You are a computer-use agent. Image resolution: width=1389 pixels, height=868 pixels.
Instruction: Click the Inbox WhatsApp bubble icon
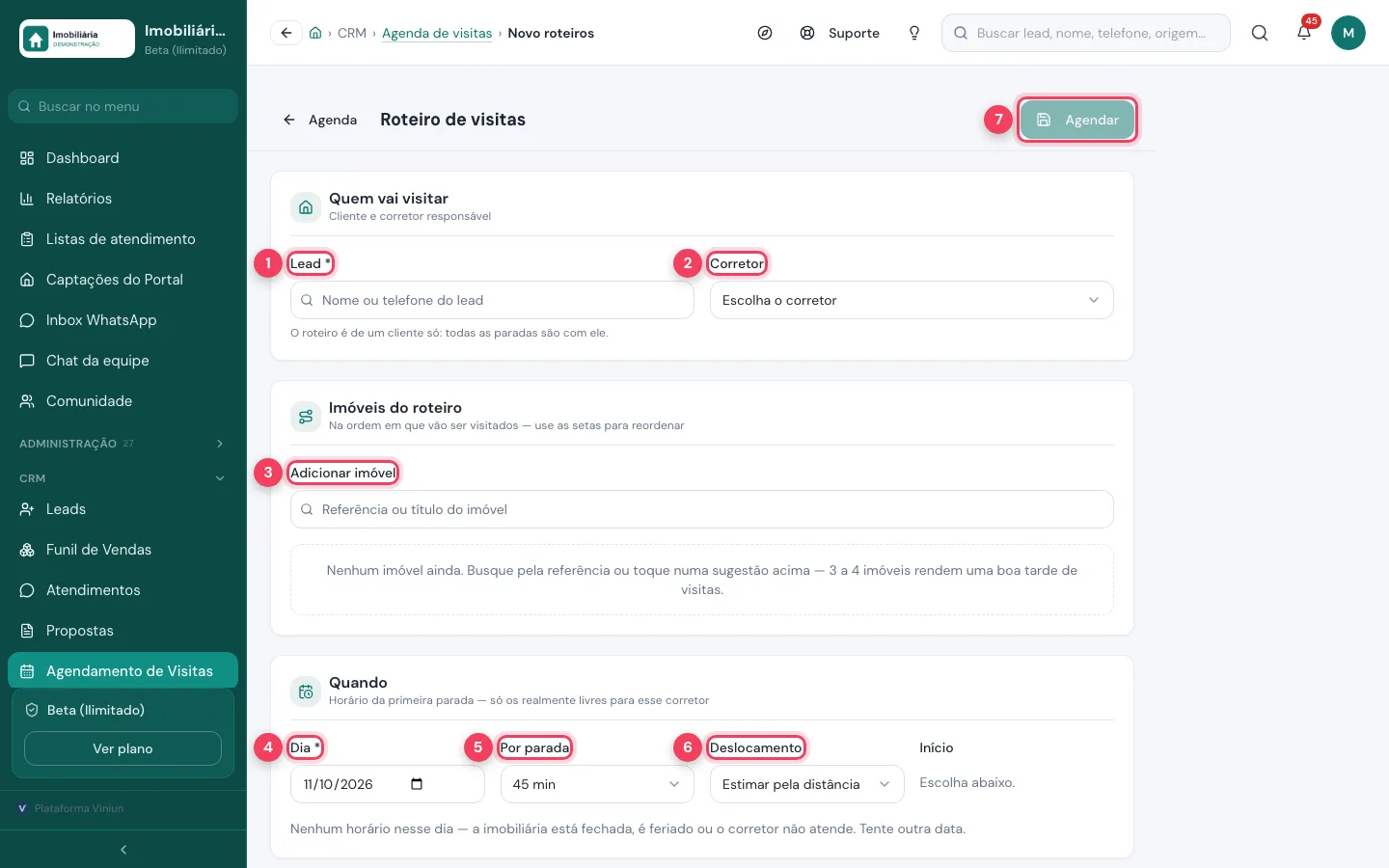click(27, 320)
